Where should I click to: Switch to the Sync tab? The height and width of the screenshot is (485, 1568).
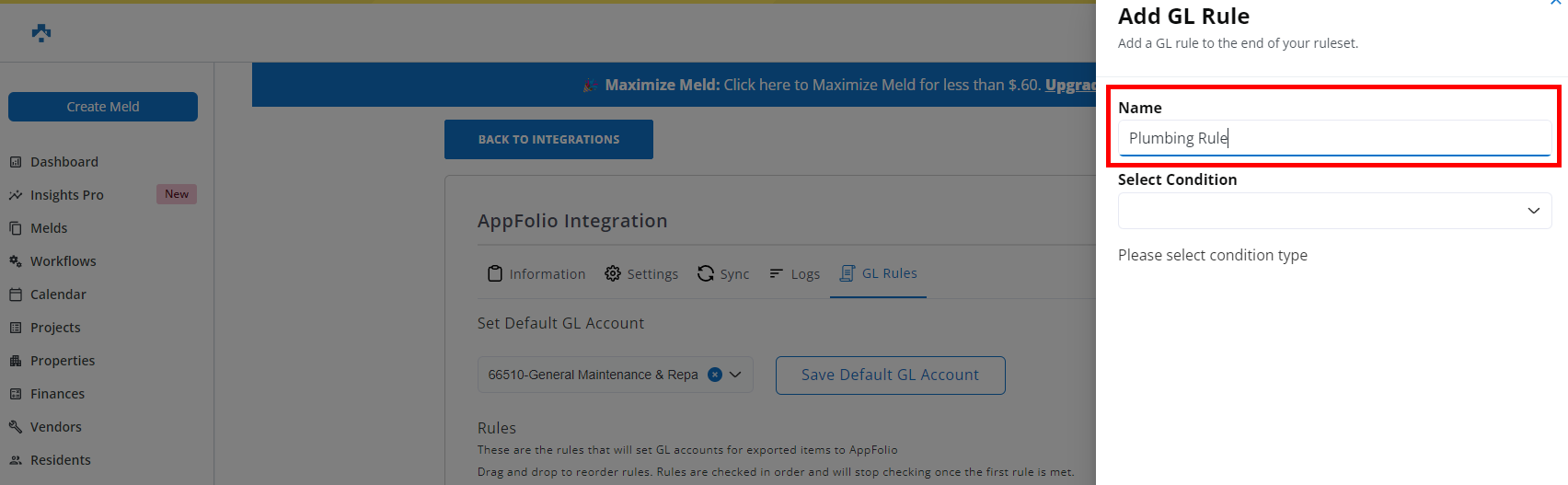pyautogui.click(x=723, y=274)
